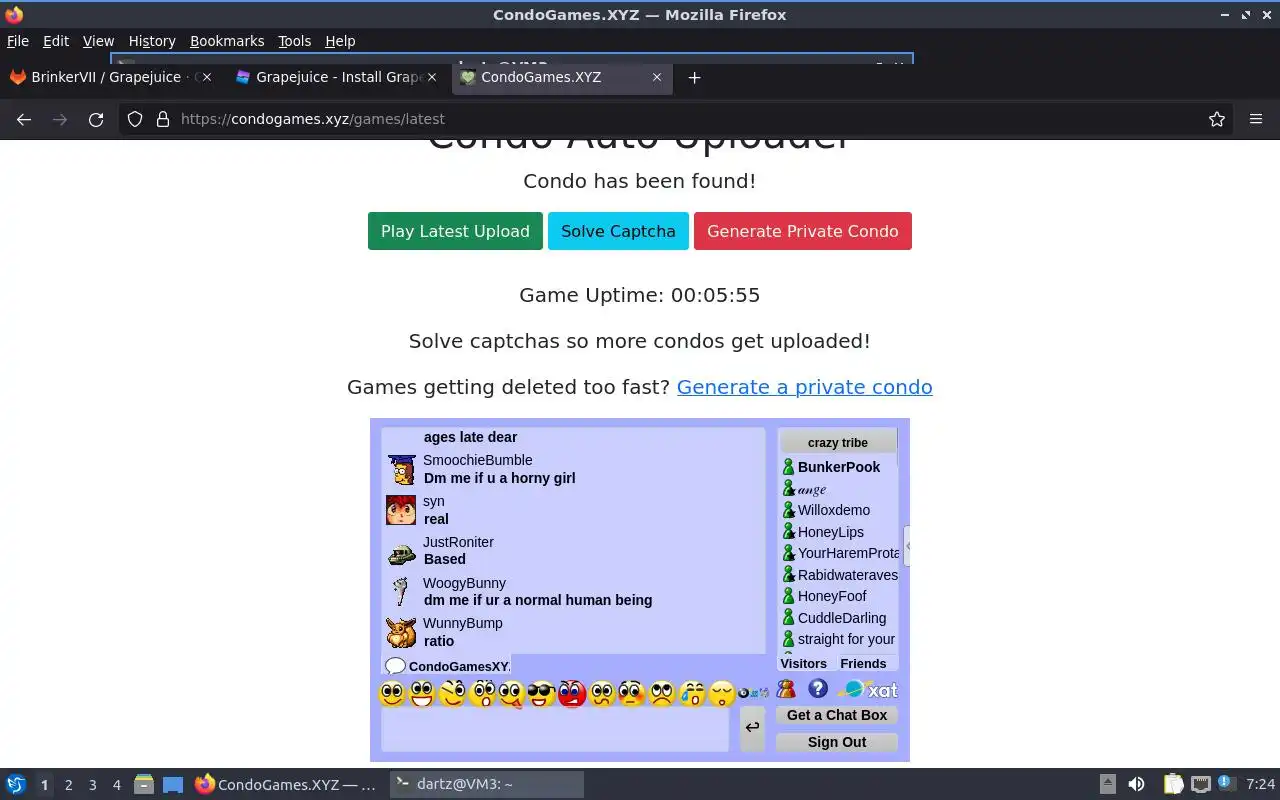This screenshot has height=800, width=1280.
Task: Insert the big grin emoji
Action: (x=422, y=693)
